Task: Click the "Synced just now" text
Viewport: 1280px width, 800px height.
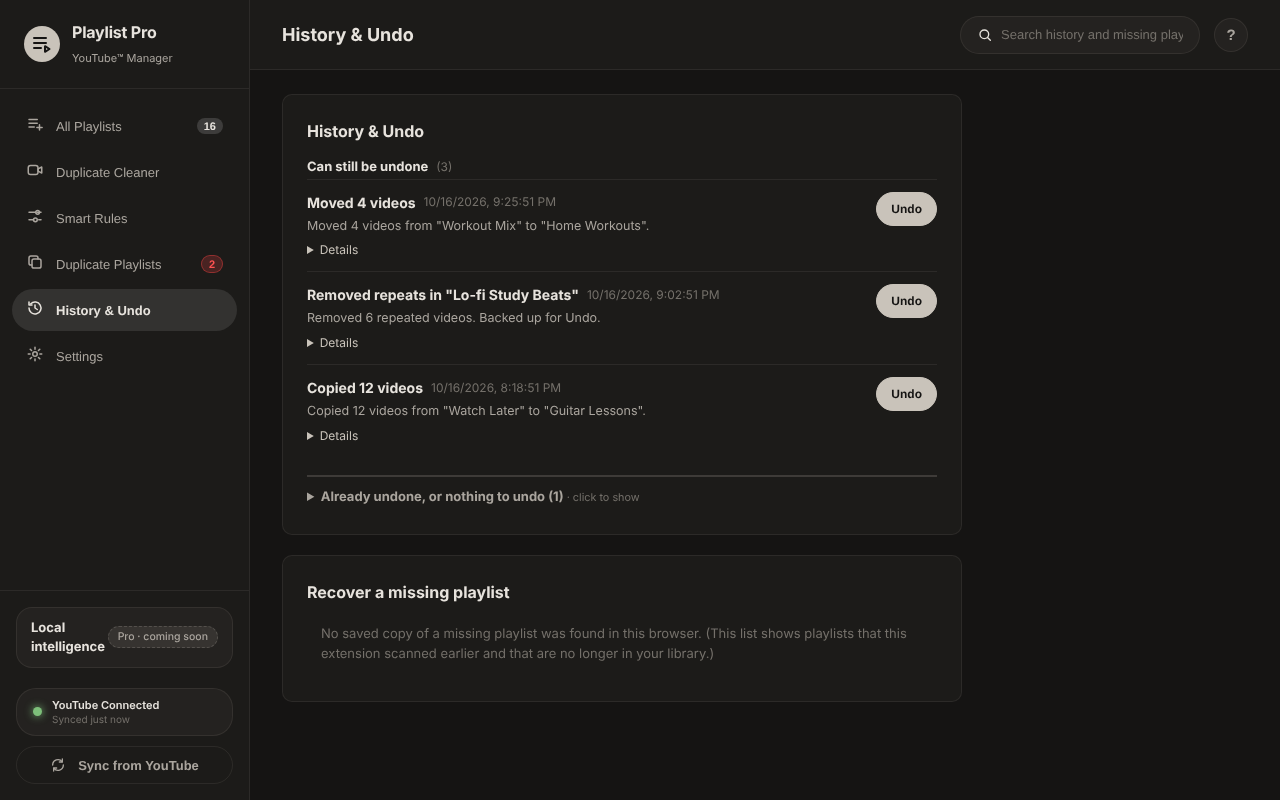Action: [x=91, y=720]
